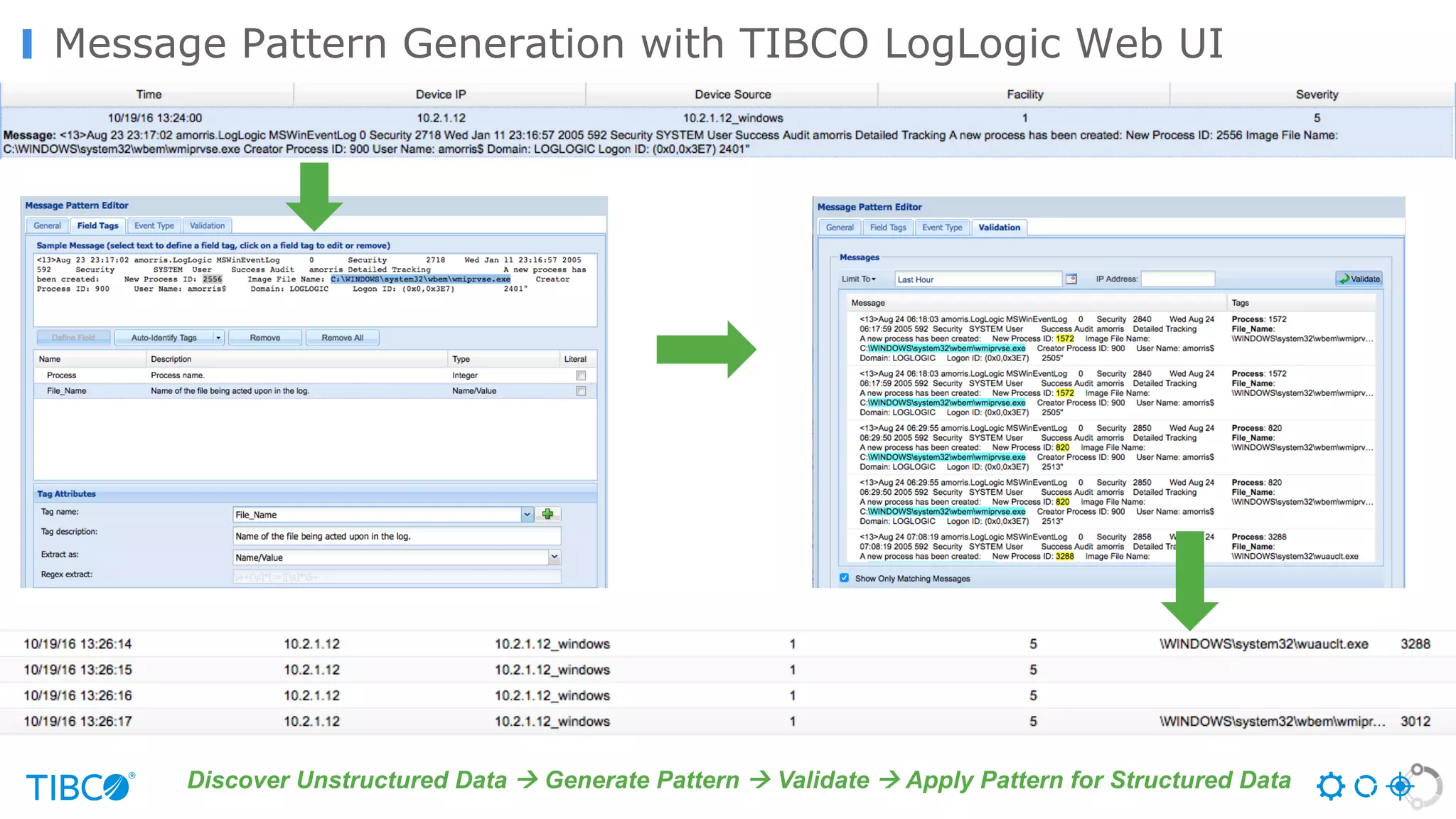Click the Regex extract field
Screen dimensions: 1456x819
(397, 577)
